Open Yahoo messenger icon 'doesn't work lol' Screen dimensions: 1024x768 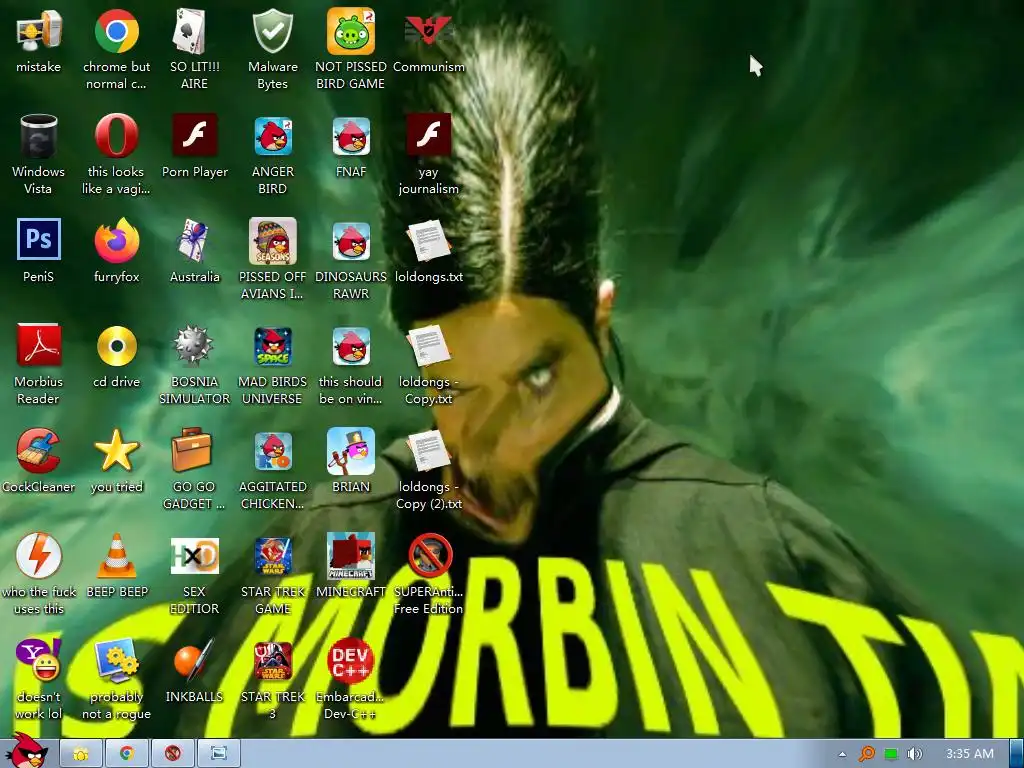click(39, 660)
